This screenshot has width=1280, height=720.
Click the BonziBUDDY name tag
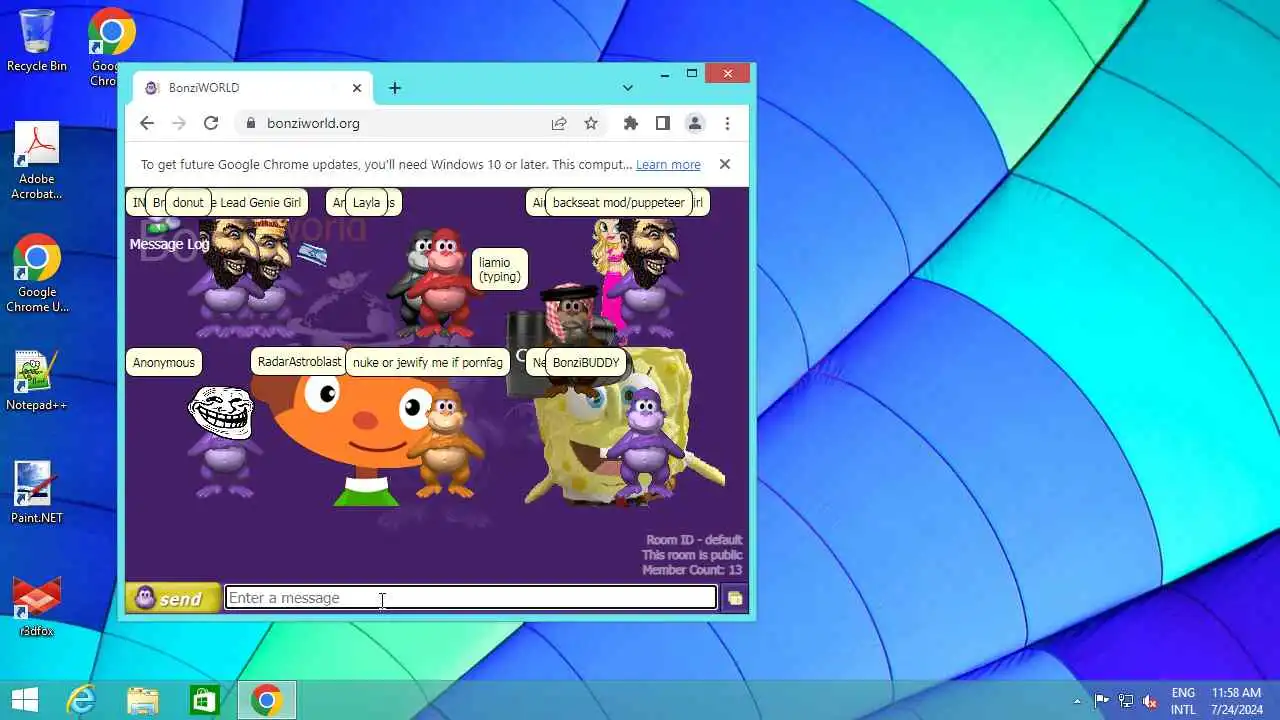(x=586, y=362)
